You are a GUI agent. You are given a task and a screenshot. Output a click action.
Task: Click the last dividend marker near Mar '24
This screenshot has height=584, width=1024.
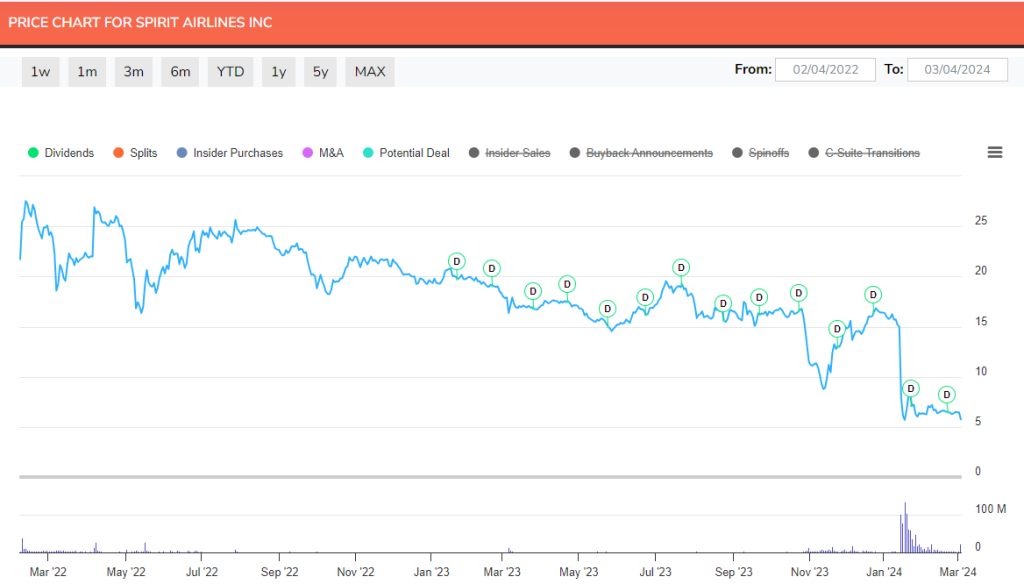[946, 394]
